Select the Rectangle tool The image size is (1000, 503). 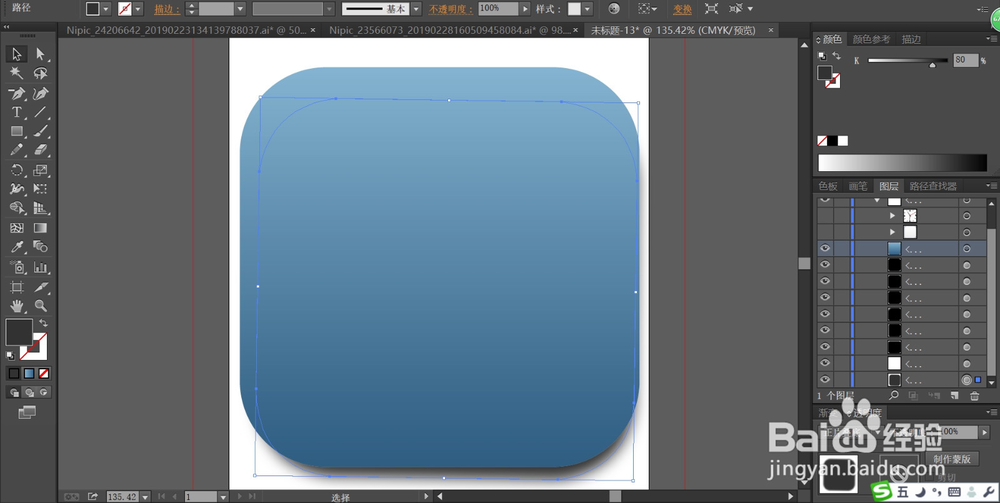[17, 131]
